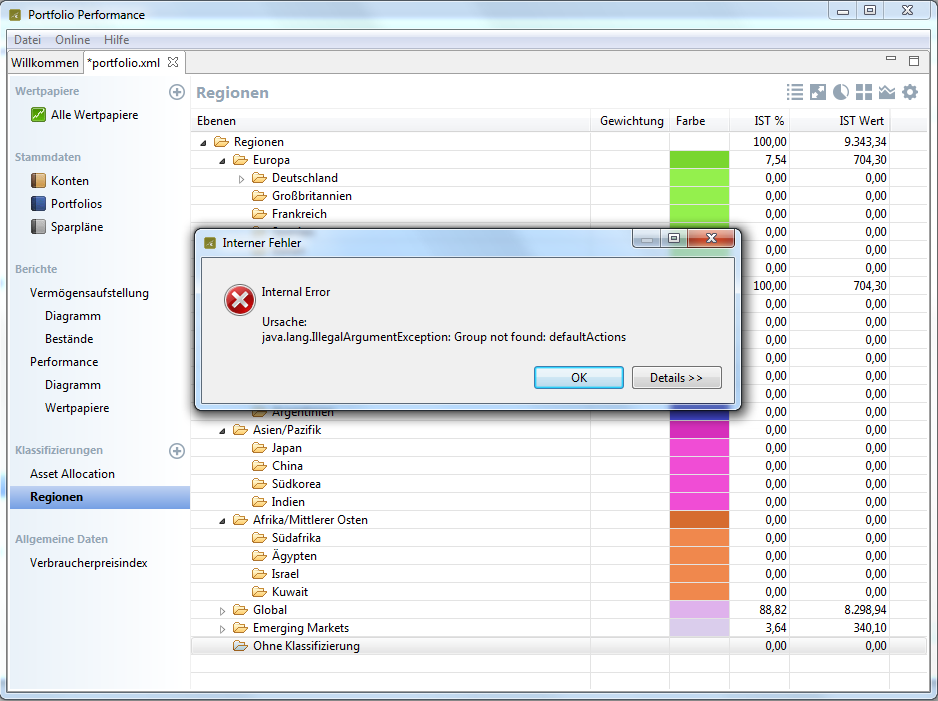
Task: Click the Europa percentage 7,54
Action: [775, 160]
